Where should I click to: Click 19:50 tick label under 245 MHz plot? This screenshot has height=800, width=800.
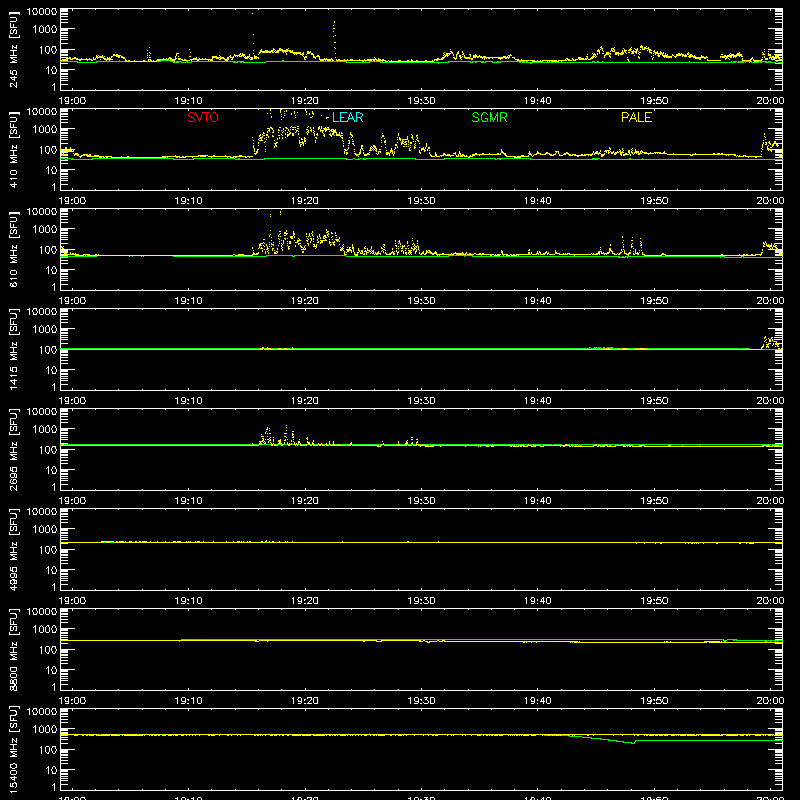[654, 101]
